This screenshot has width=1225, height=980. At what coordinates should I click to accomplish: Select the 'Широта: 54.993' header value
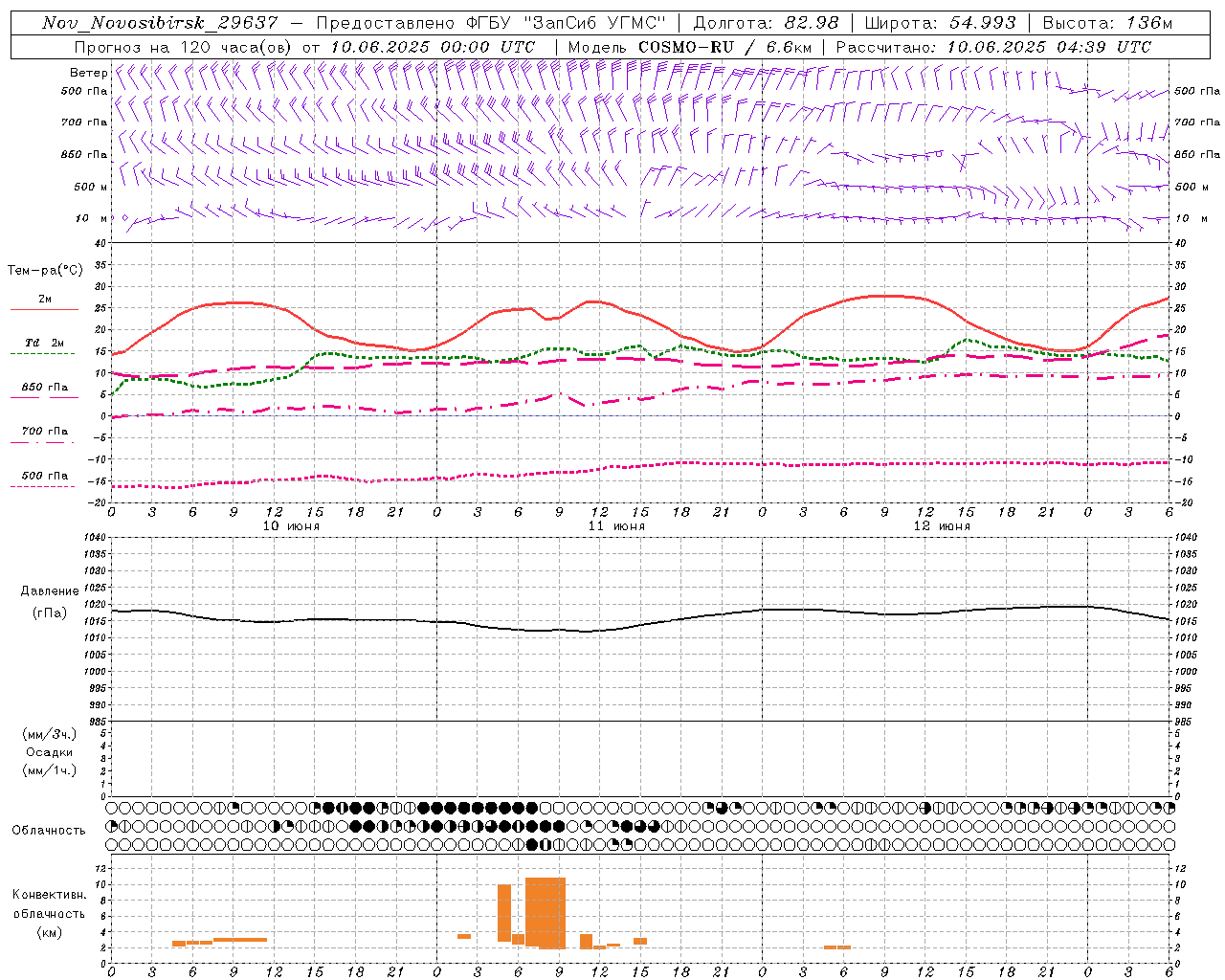click(940, 24)
